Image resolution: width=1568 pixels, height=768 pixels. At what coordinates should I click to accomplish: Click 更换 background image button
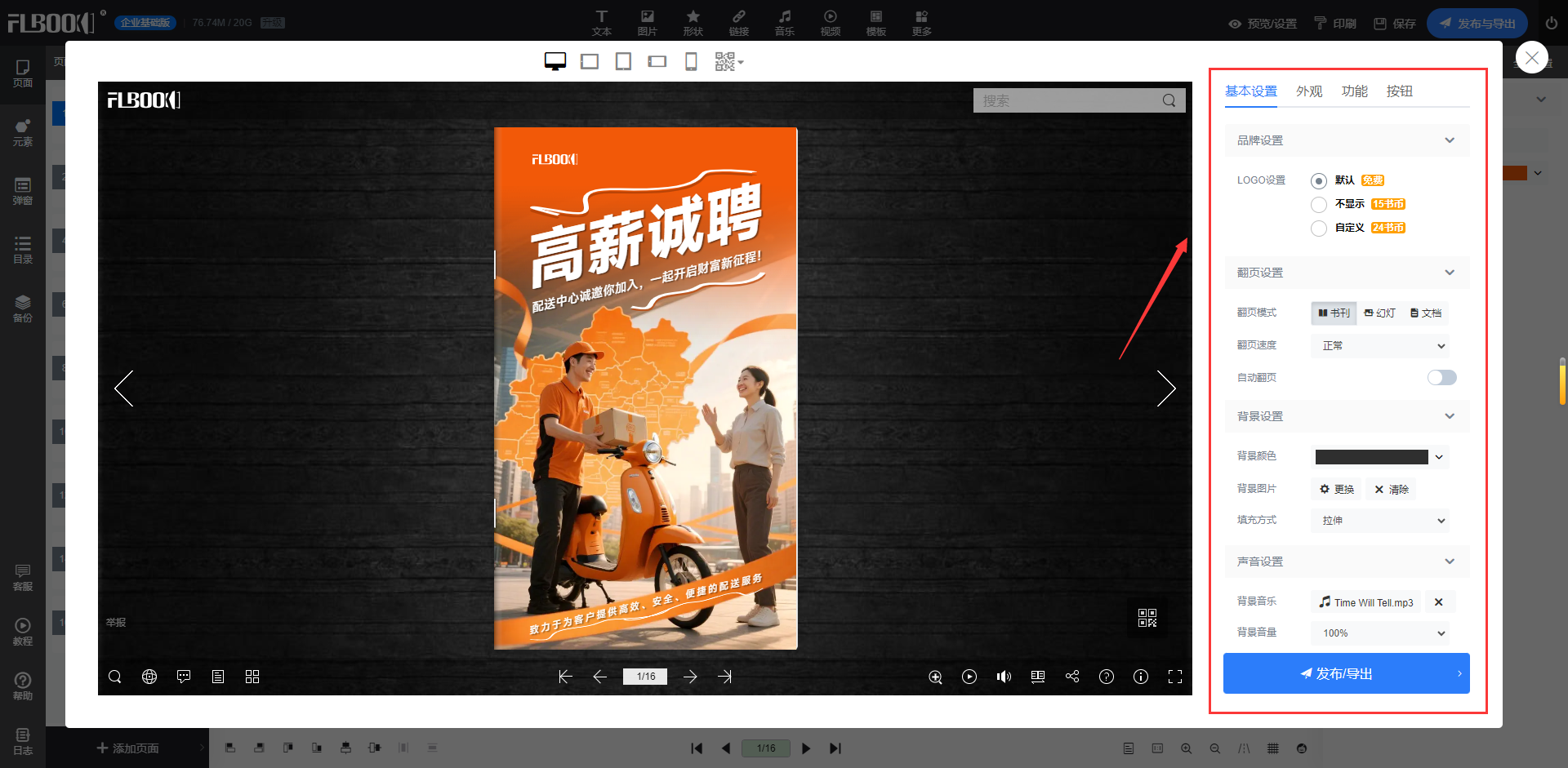[x=1337, y=490]
